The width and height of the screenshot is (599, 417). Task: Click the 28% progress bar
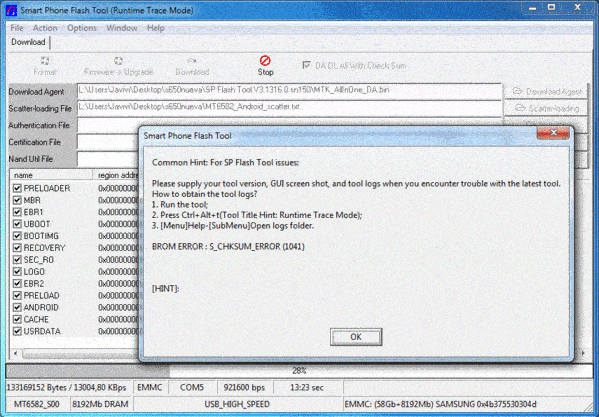(299, 370)
